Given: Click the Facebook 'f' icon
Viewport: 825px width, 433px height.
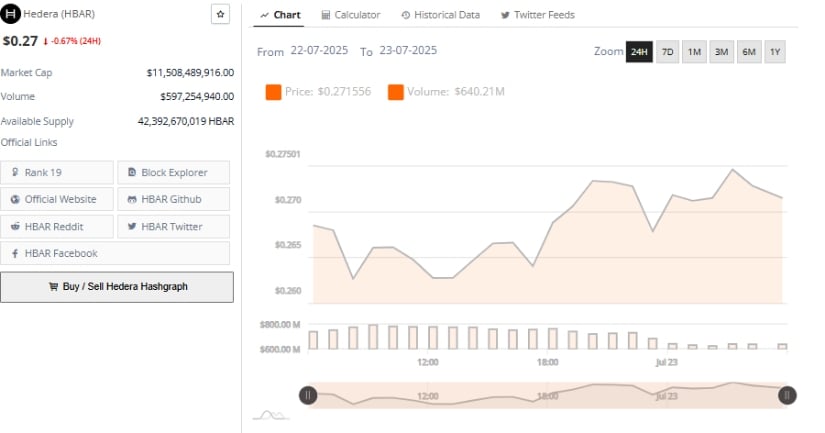Looking at the screenshot, I should 15,253.
